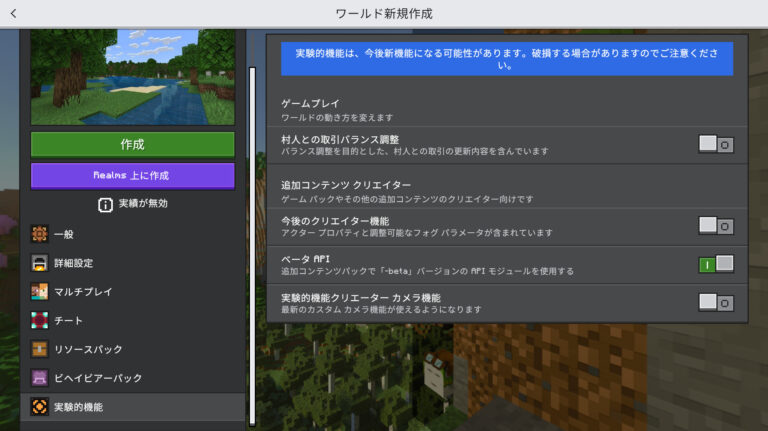Click the ビヘイビアーパック icon

(40, 378)
